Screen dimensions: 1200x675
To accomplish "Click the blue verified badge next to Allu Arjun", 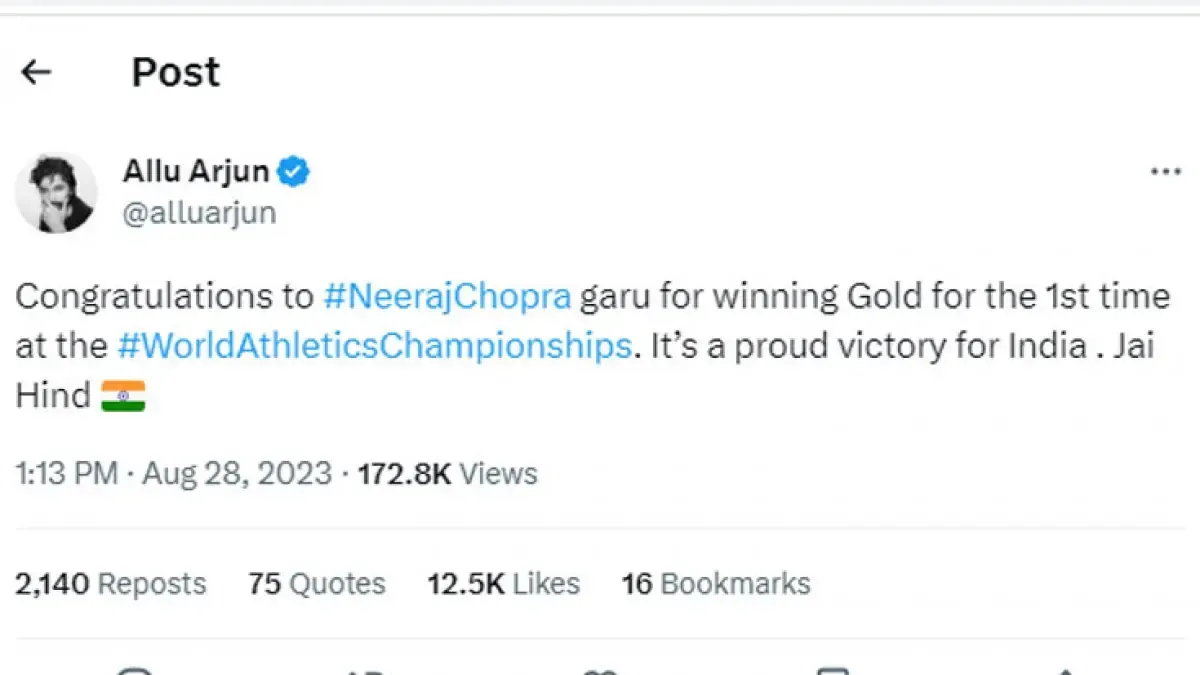I will (x=292, y=170).
